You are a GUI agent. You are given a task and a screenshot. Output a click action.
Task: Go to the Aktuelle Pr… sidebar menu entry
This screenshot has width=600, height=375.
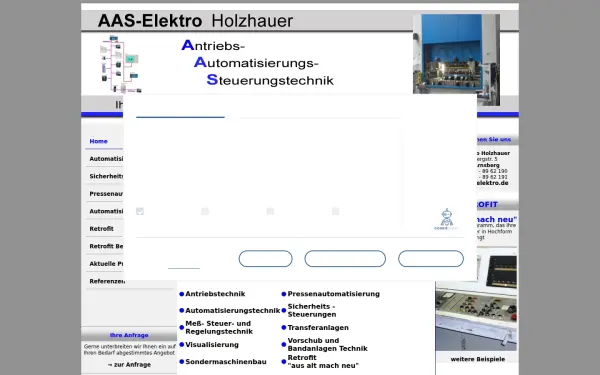pyautogui.click(x=106, y=264)
